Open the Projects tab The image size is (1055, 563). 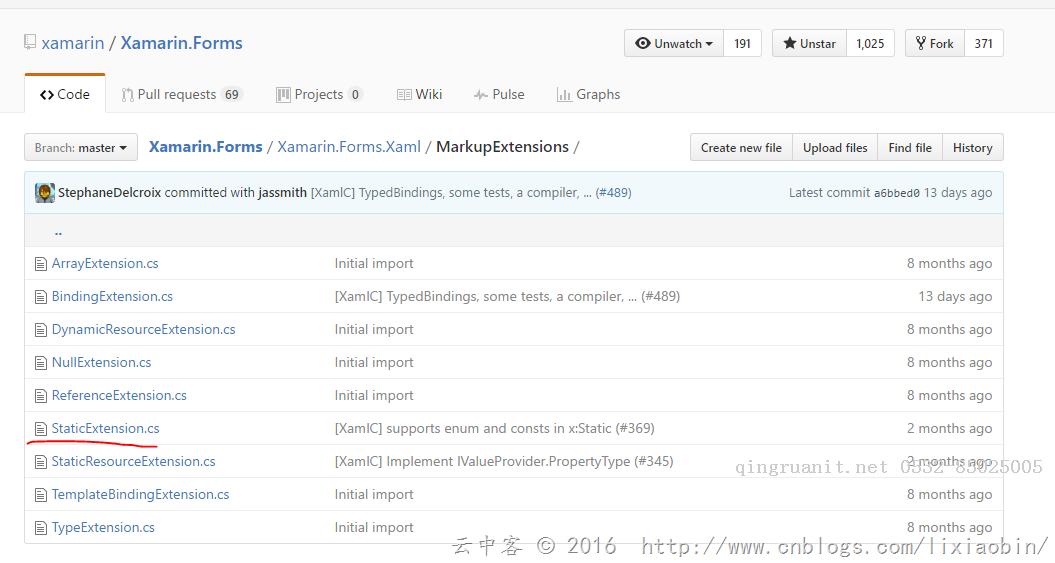coord(319,94)
